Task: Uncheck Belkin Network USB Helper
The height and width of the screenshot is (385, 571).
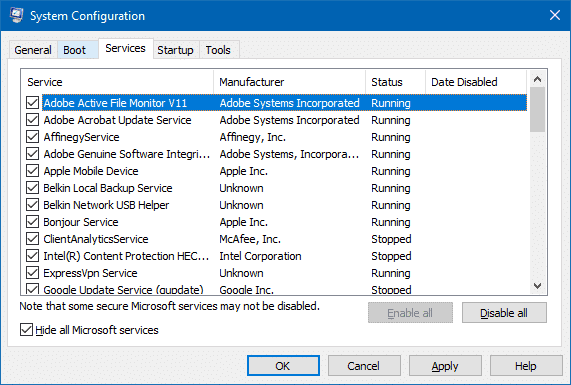Action: 32,205
